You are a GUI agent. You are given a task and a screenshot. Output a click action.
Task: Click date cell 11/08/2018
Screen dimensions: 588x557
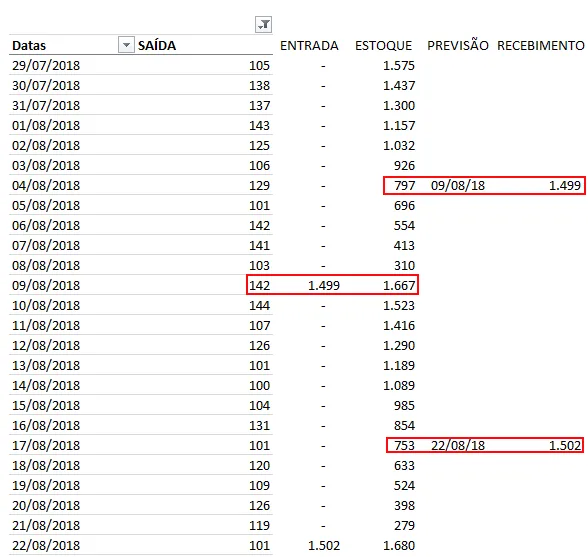46,325
